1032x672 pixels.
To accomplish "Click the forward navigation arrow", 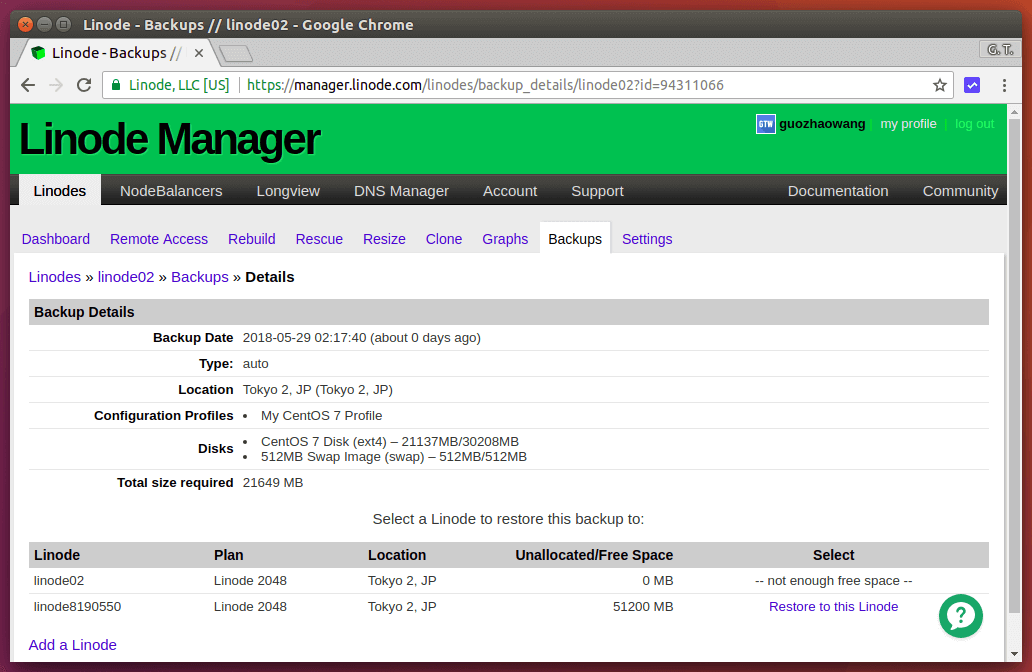I will point(55,85).
